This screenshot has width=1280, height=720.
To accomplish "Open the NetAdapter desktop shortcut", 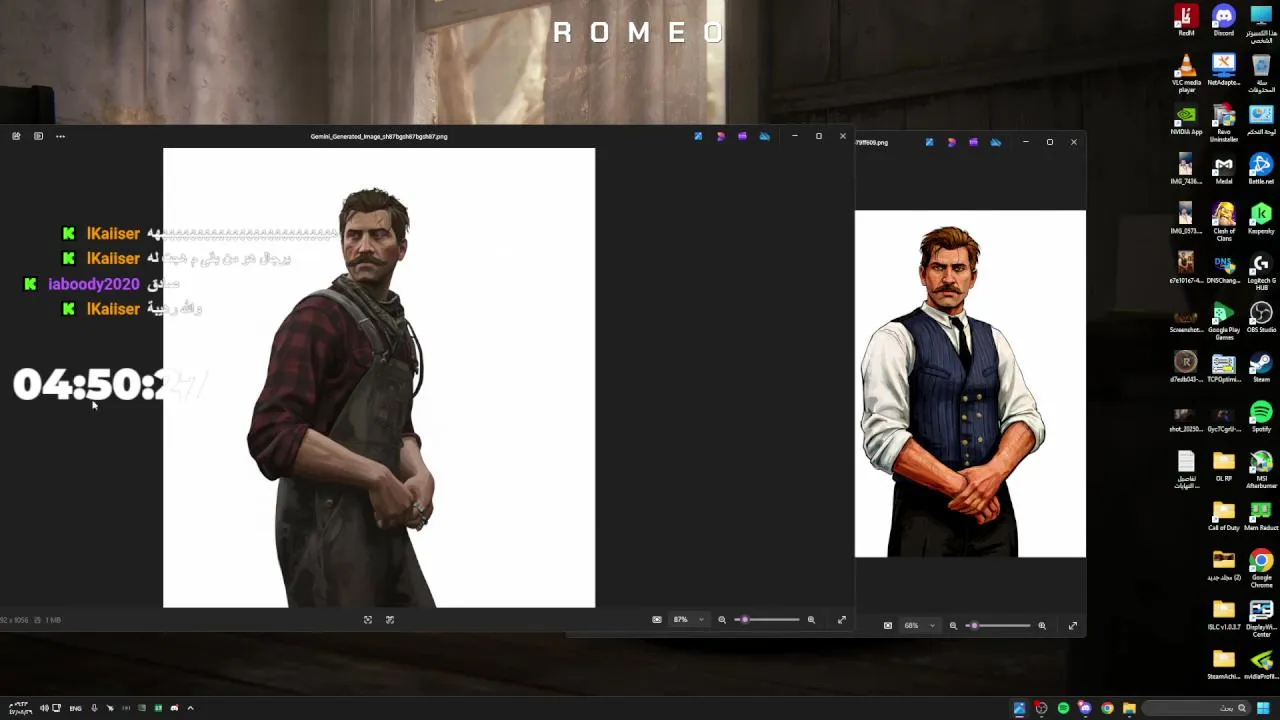I will tap(1224, 68).
